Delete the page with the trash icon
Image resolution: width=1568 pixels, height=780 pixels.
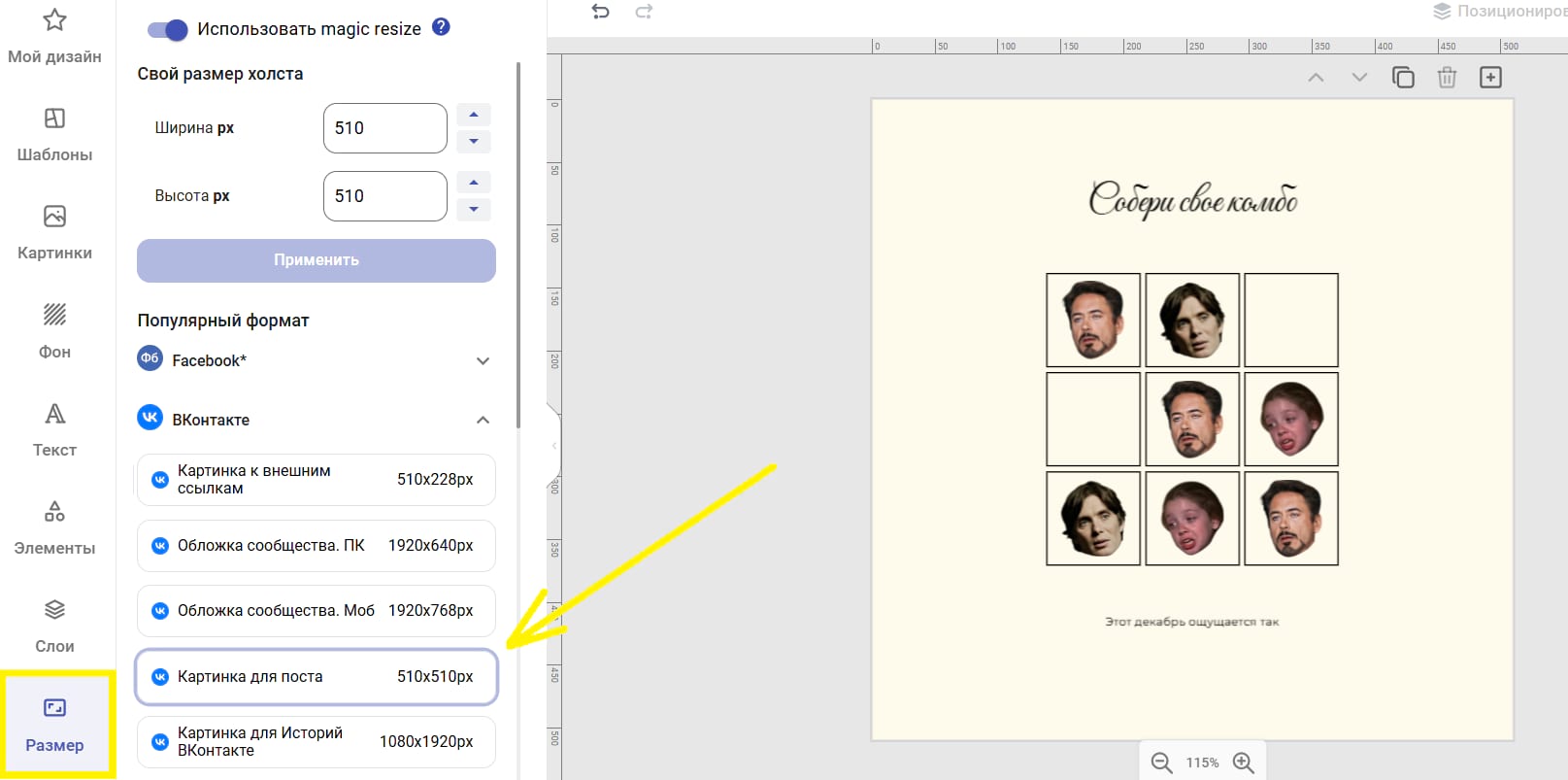[1447, 78]
